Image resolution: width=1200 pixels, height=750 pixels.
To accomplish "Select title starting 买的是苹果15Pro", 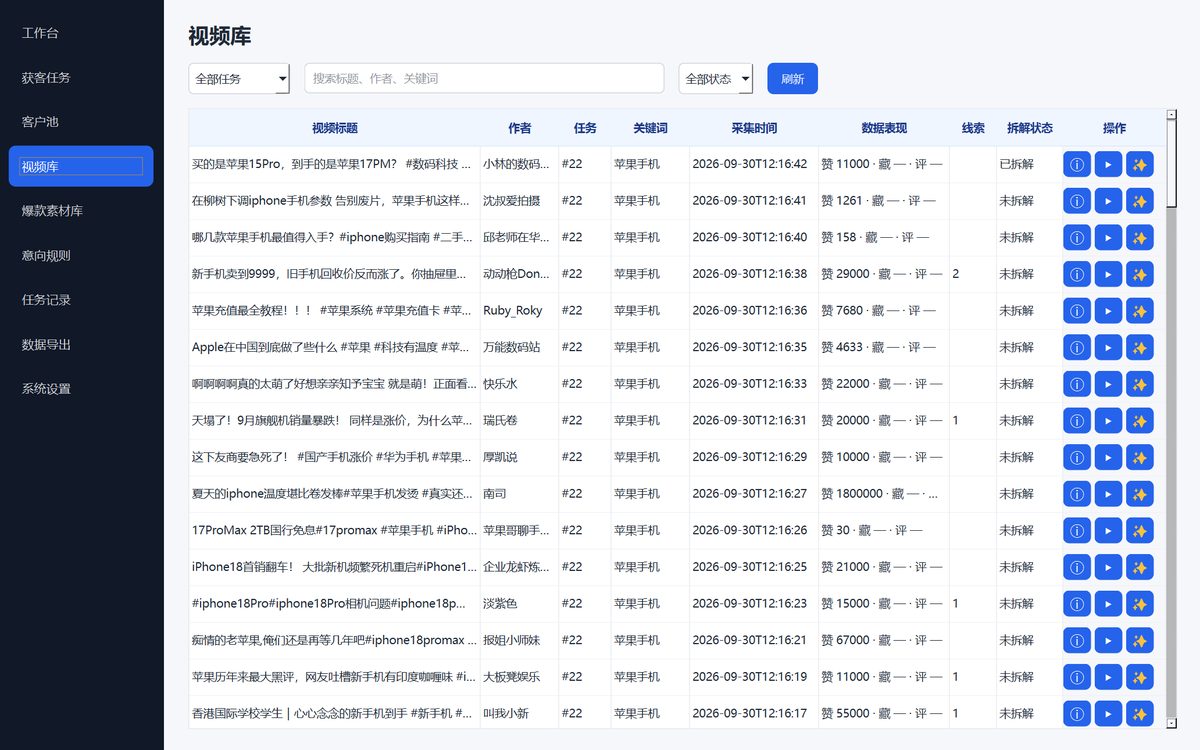I will pyautogui.click(x=333, y=164).
